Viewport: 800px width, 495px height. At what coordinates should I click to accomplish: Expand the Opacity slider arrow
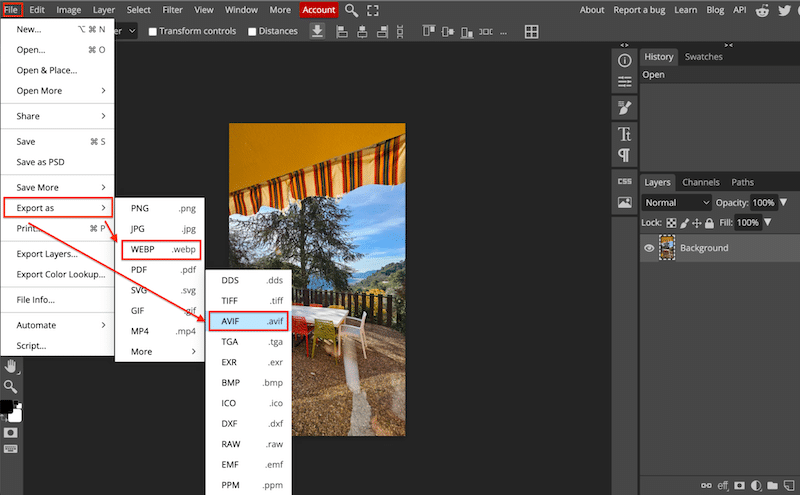point(782,203)
